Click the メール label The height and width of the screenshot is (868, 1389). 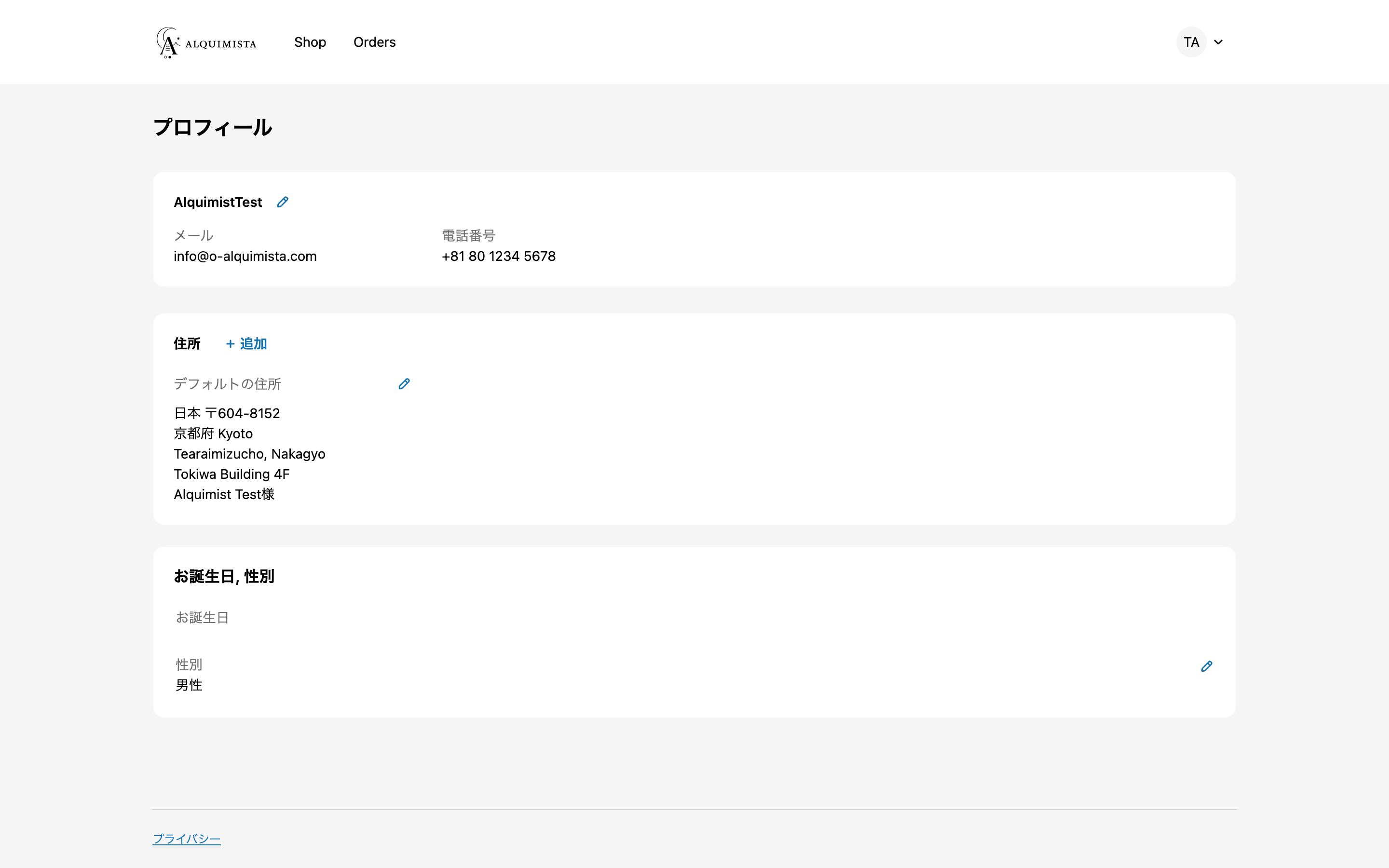coord(193,235)
